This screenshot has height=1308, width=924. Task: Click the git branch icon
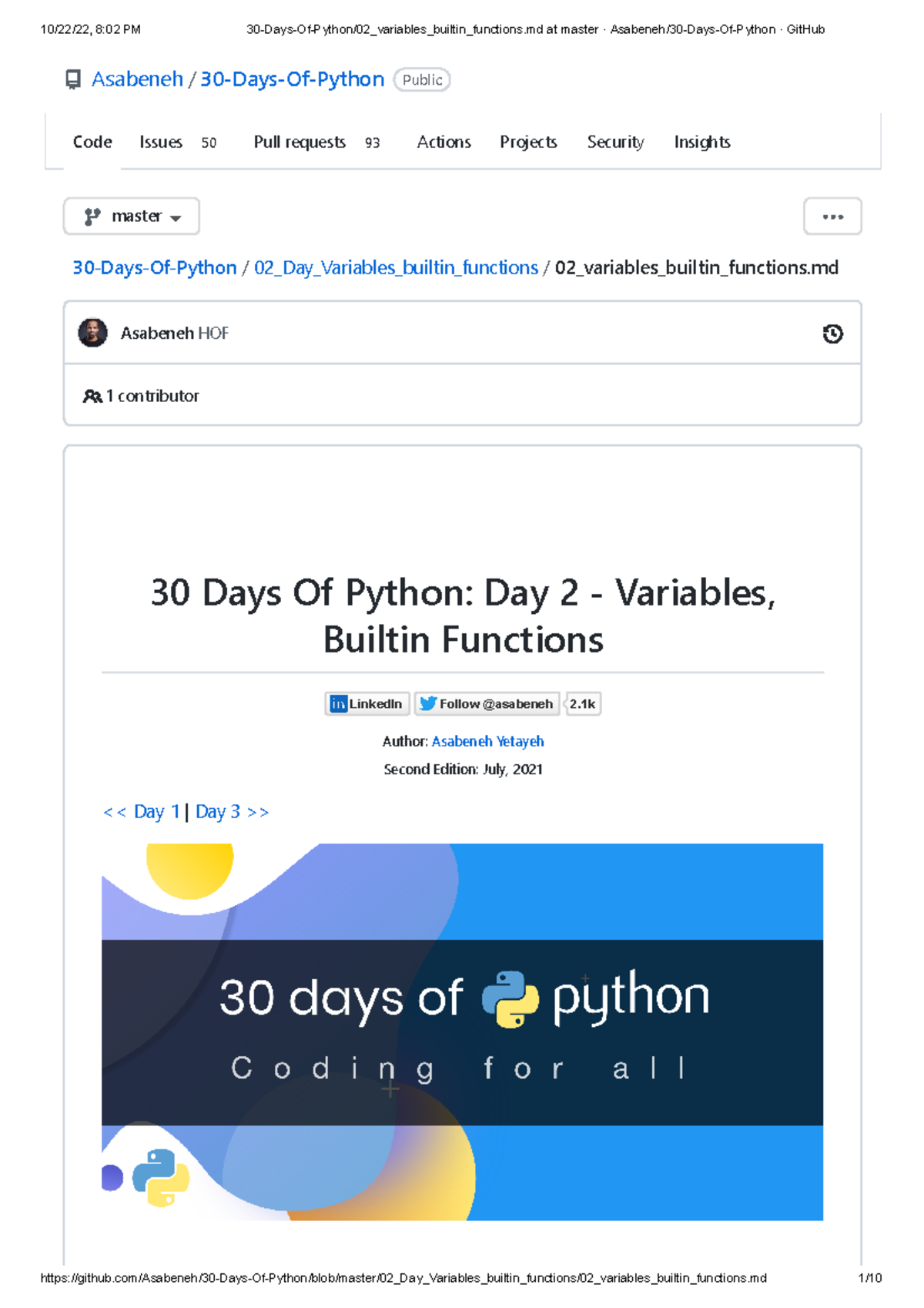[92, 217]
